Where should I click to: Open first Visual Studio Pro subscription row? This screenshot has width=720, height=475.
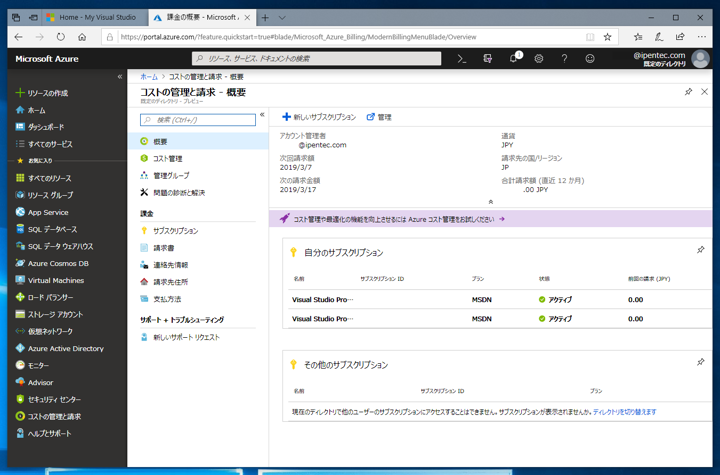[500, 300]
